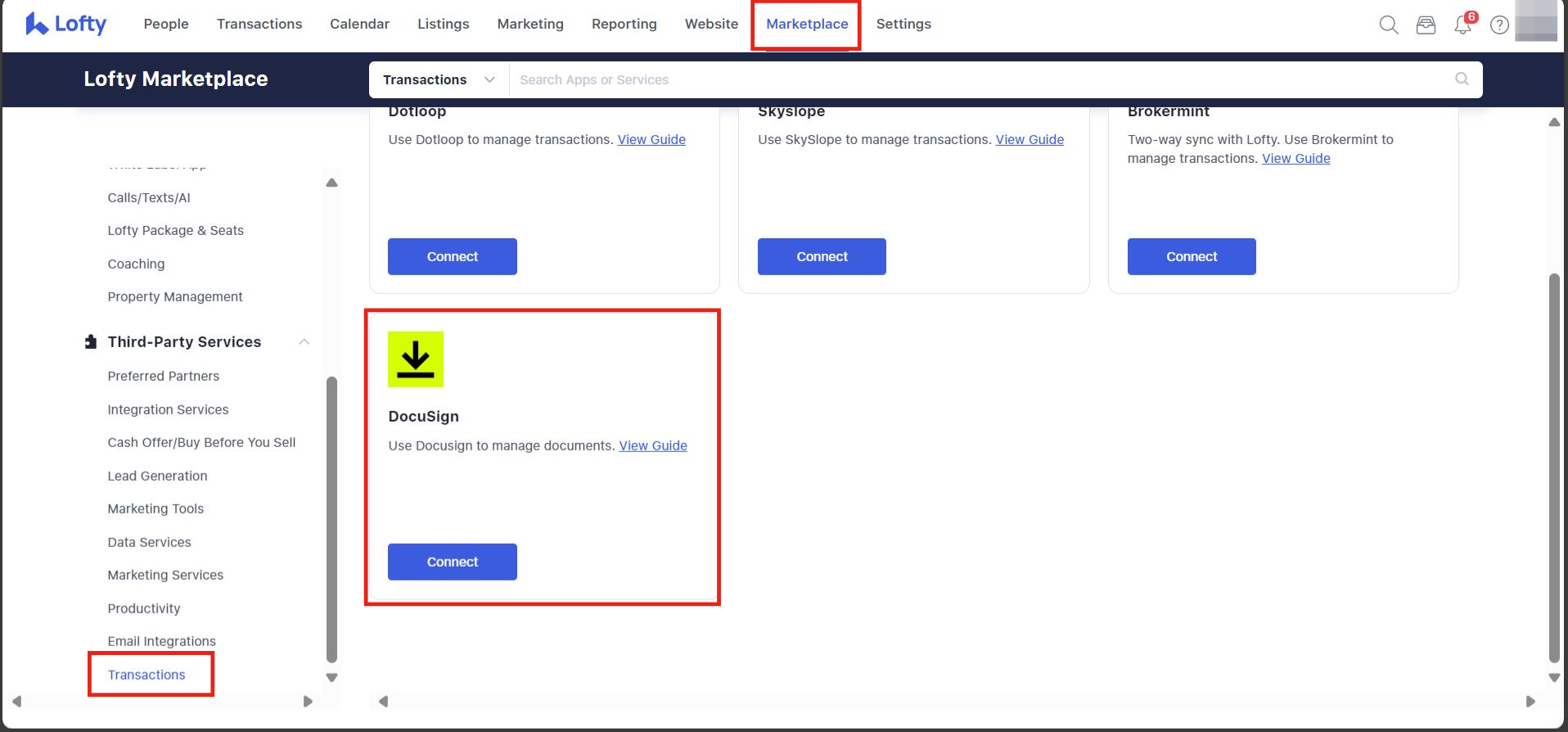Select Marketing Services
Image resolution: width=1568 pixels, height=732 pixels.
coord(165,575)
